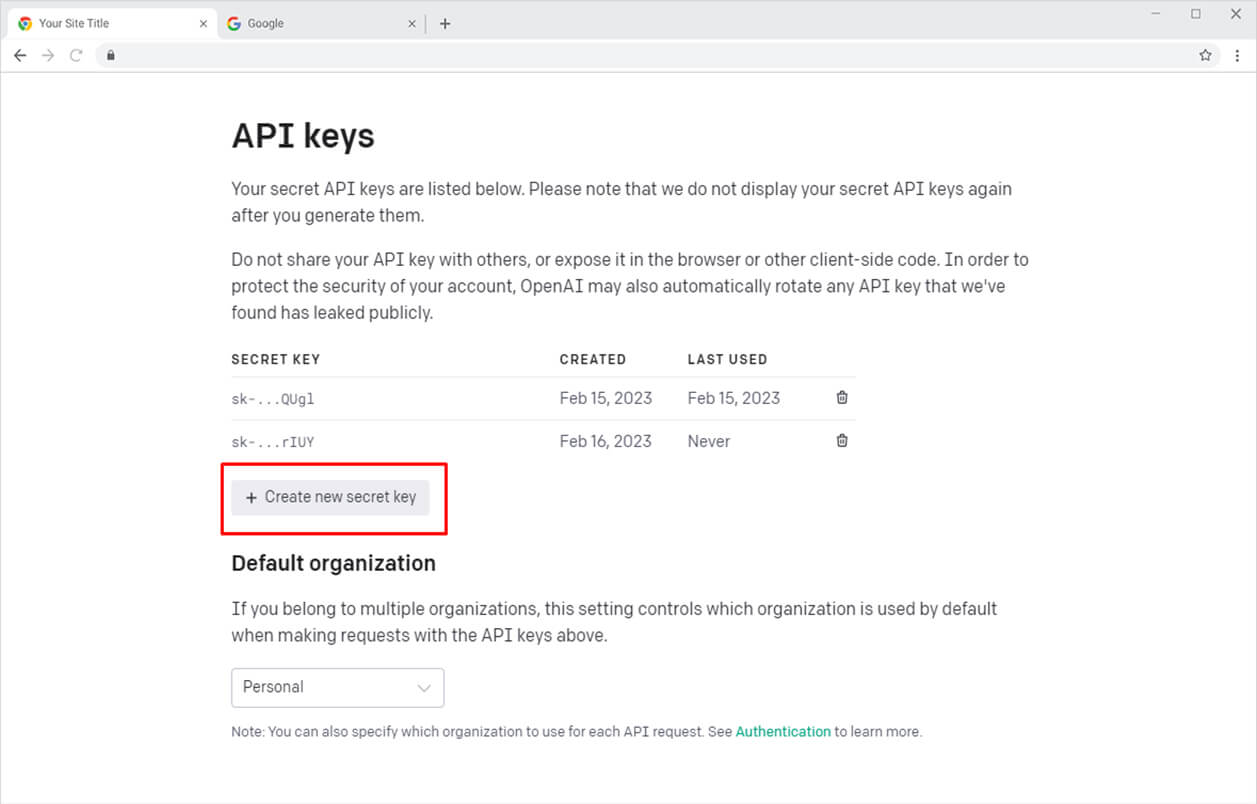Minimize the browser window

pyautogui.click(x=1156, y=14)
